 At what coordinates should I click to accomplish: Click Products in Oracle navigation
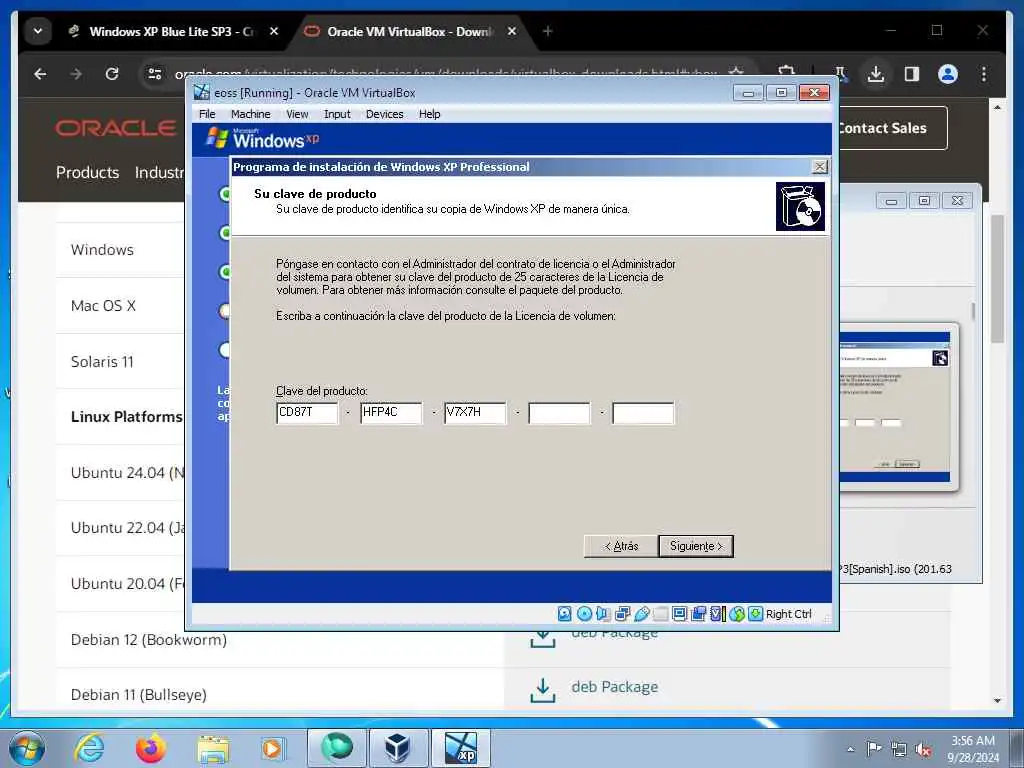(88, 172)
